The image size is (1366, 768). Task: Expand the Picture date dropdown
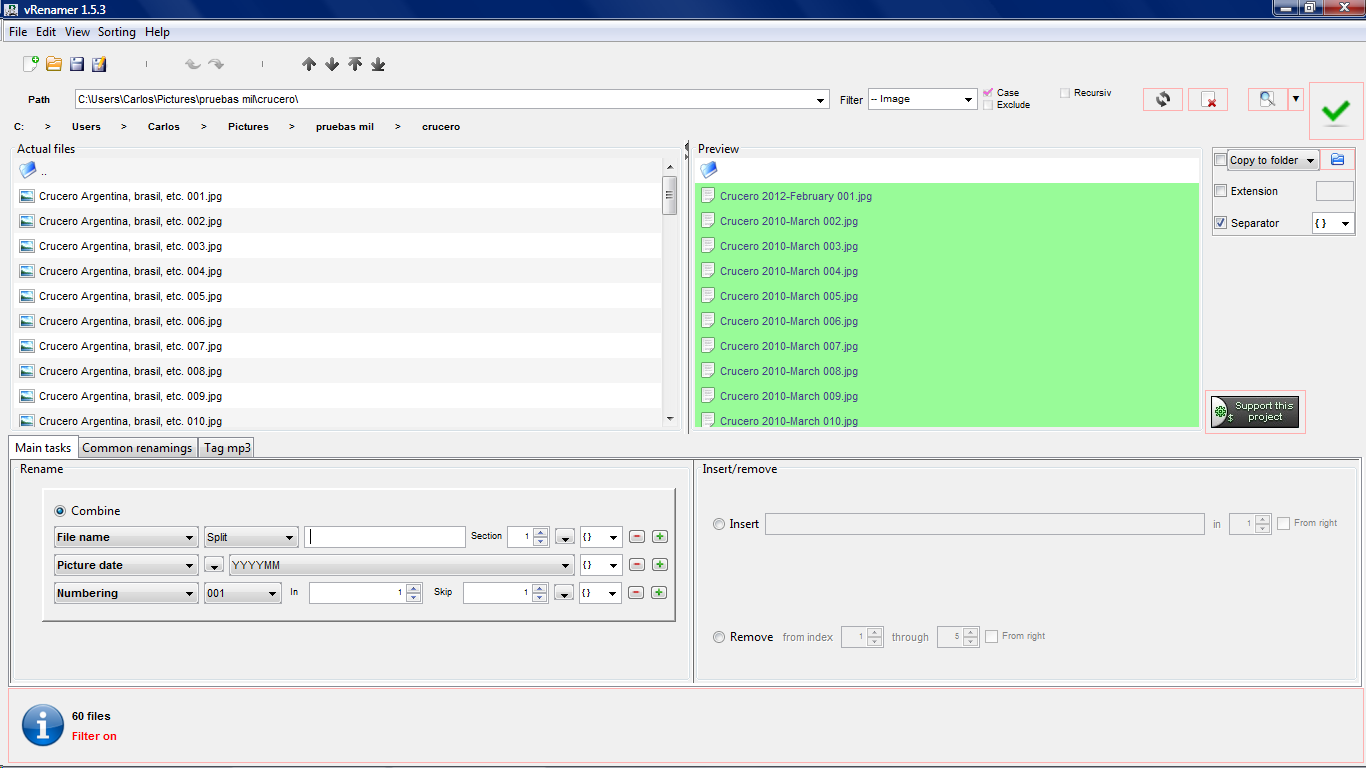125,565
